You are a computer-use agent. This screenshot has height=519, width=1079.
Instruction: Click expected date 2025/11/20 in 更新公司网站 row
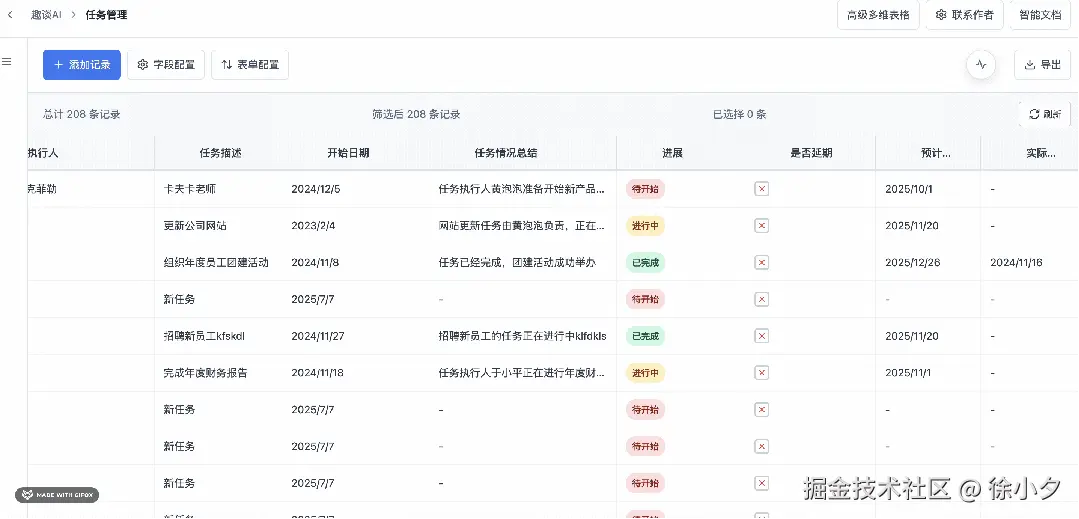click(912, 226)
